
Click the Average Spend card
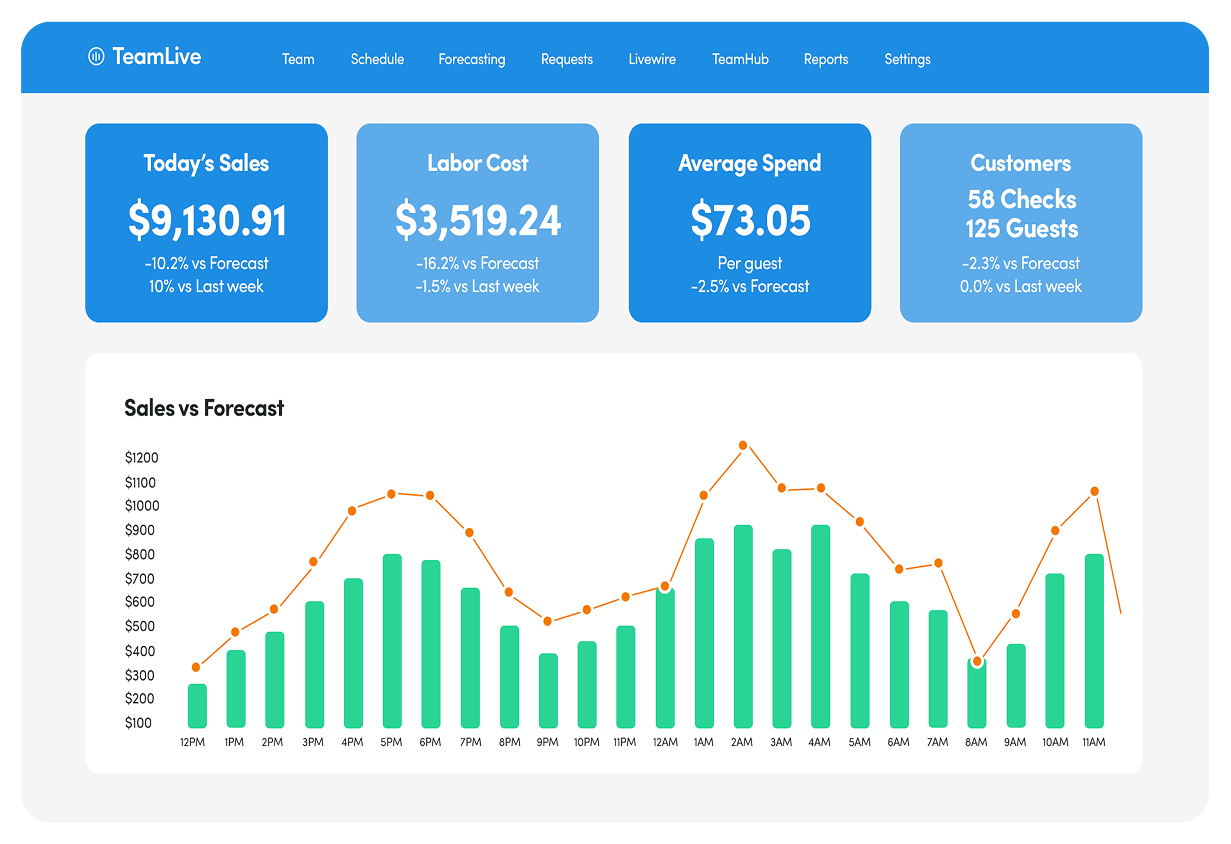(749, 223)
